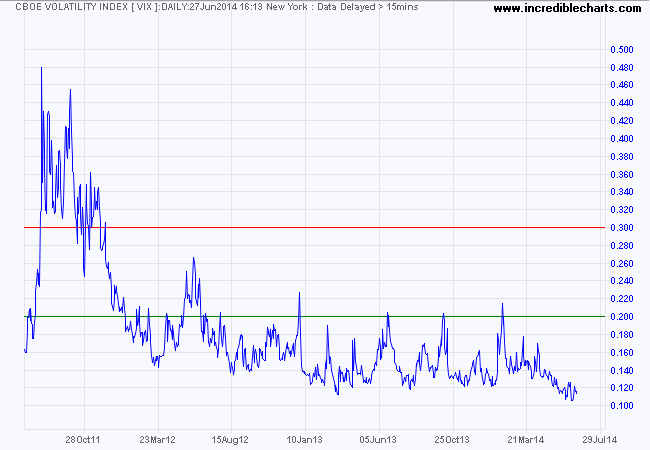Click the chart title 'CBOE VOLATILITY INDEX [ VIX ]'

pos(87,7)
